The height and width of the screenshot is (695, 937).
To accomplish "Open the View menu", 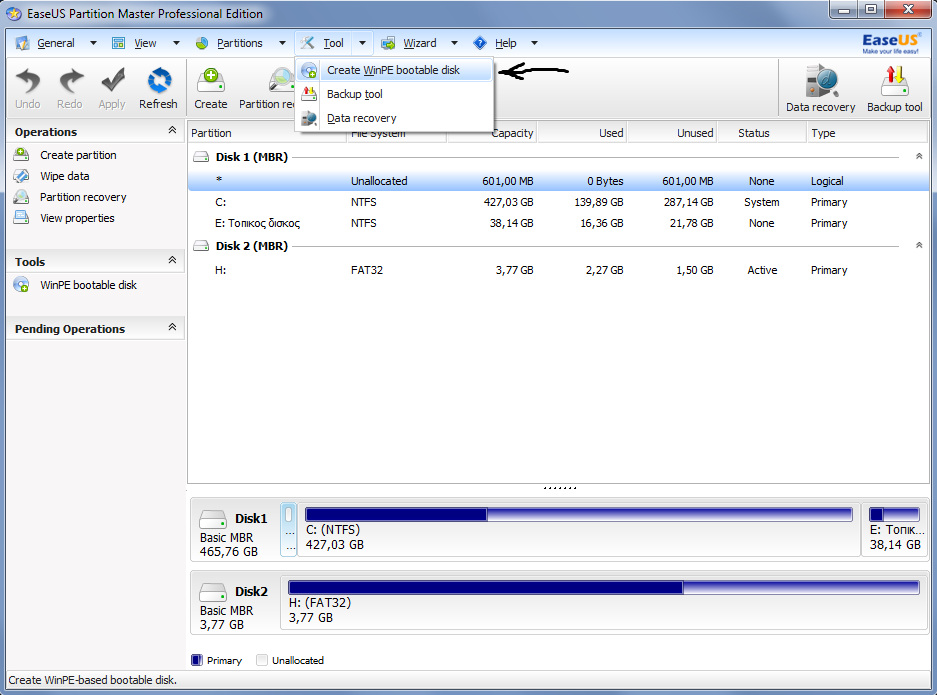I will (x=145, y=43).
